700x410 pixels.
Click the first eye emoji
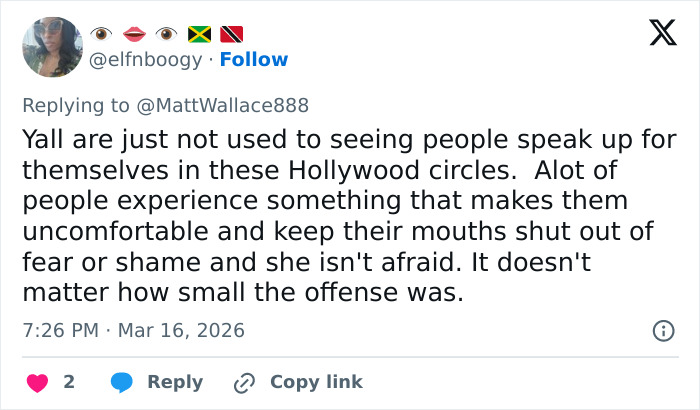click(x=105, y=33)
